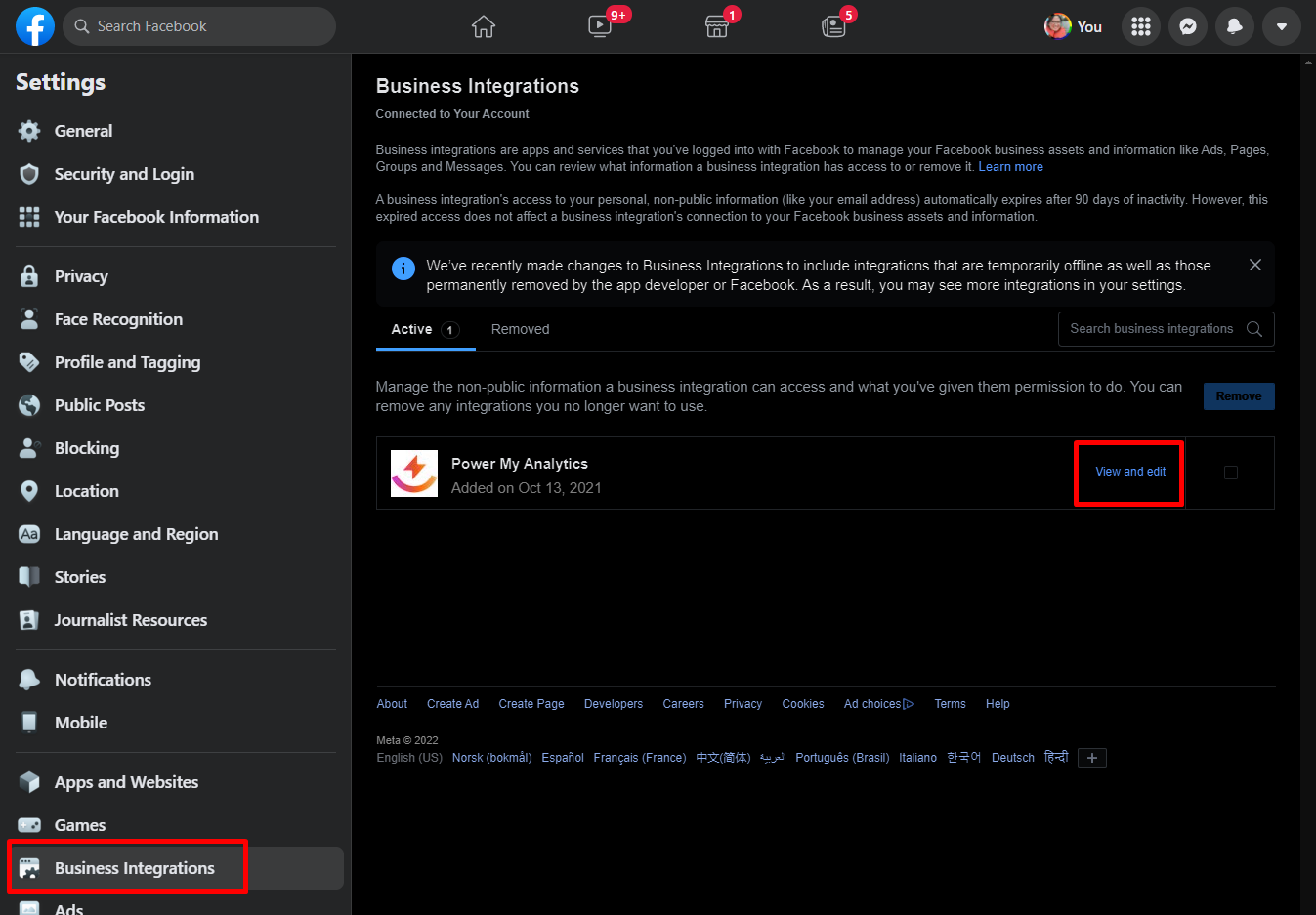This screenshot has height=915, width=1316.
Task: Open the Messenger icon
Action: click(1187, 26)
